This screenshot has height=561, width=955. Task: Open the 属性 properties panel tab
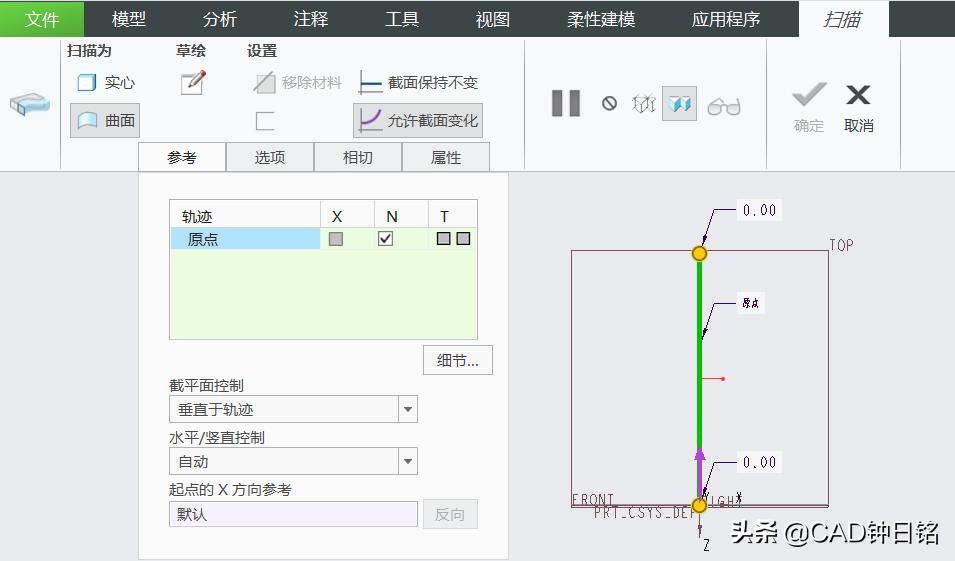click(446, 158)
